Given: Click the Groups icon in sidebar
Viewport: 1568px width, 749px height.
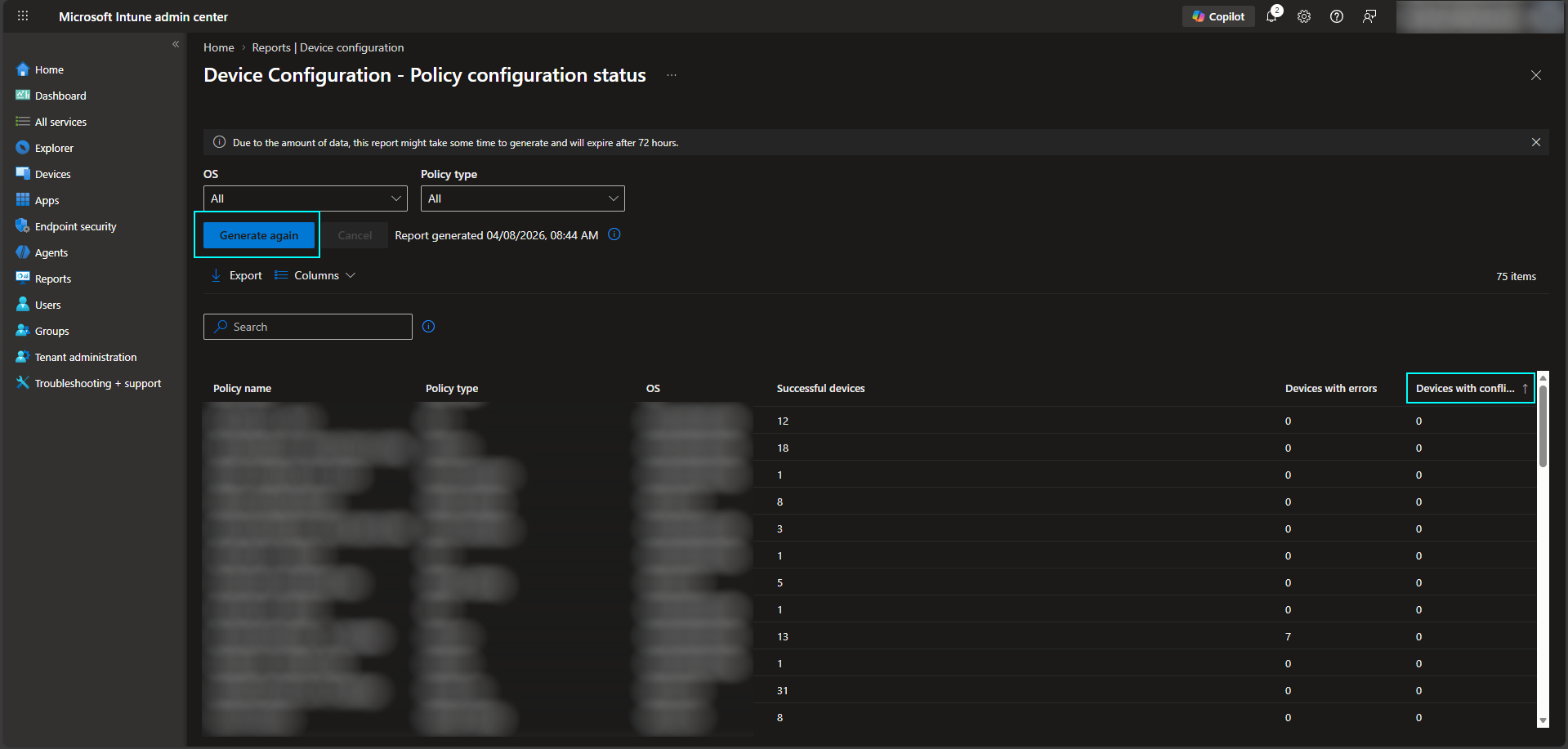Looking at the screenshot, I should tap(23, 331).
